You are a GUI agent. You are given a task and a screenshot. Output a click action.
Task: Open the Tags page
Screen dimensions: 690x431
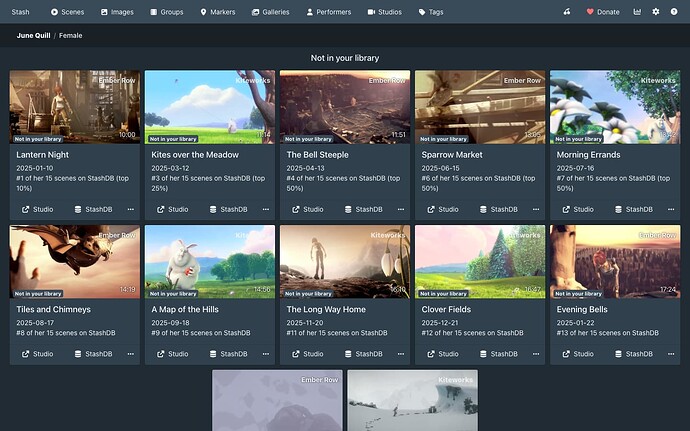coord(431,12)
